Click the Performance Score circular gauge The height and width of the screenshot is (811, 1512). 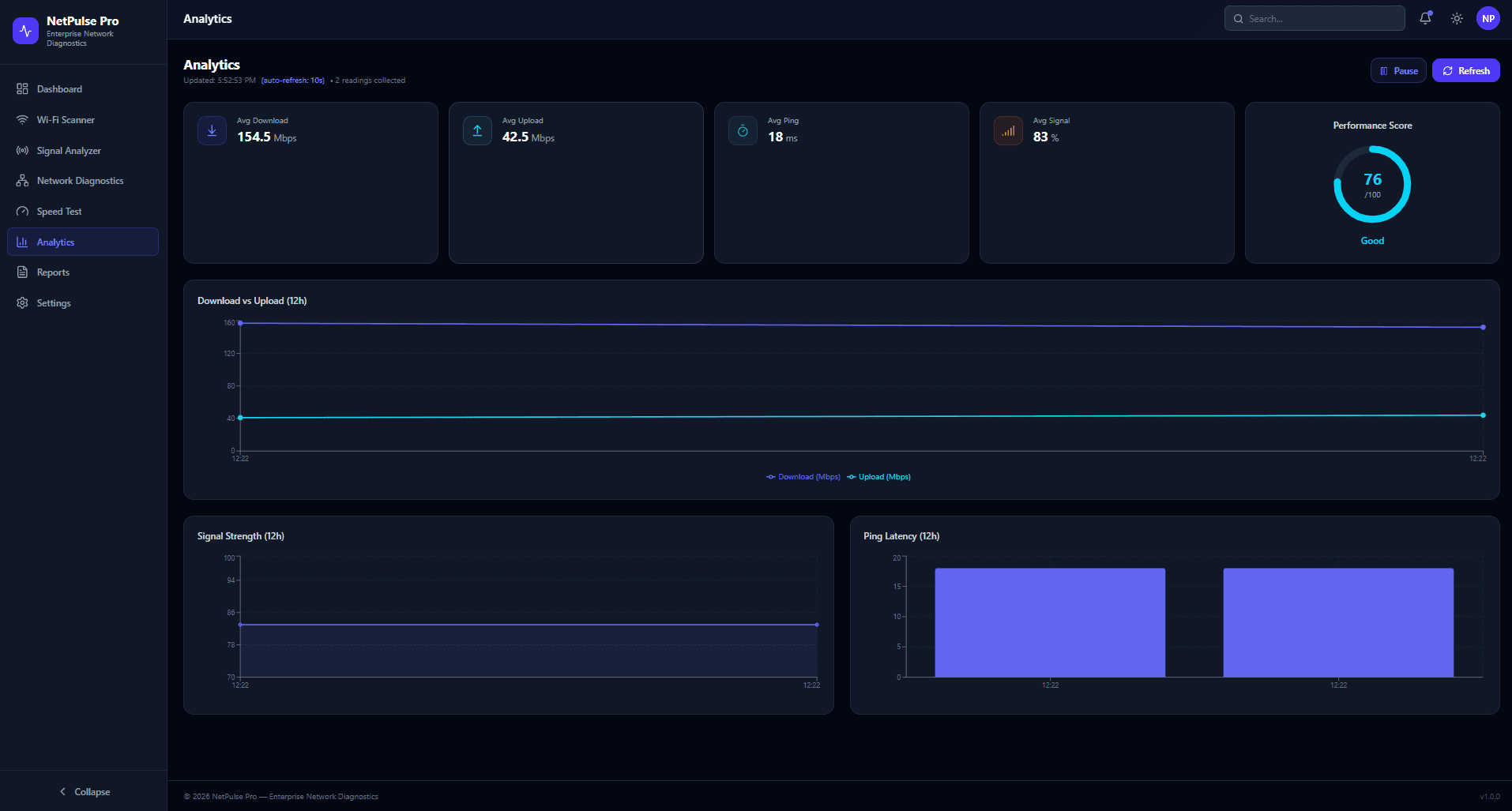[x=1372, y=185]
